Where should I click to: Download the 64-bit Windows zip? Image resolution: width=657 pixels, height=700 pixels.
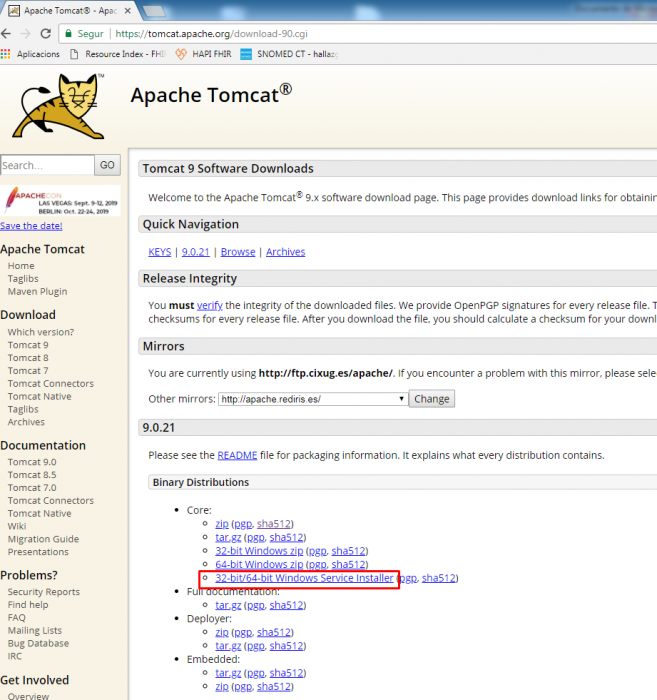click(x=259, y=564)
